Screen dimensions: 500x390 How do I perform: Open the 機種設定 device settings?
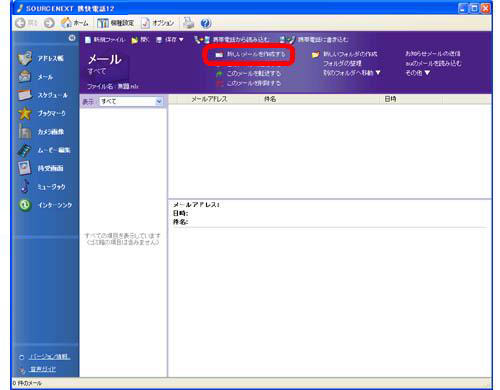click(x=116, y=23)
